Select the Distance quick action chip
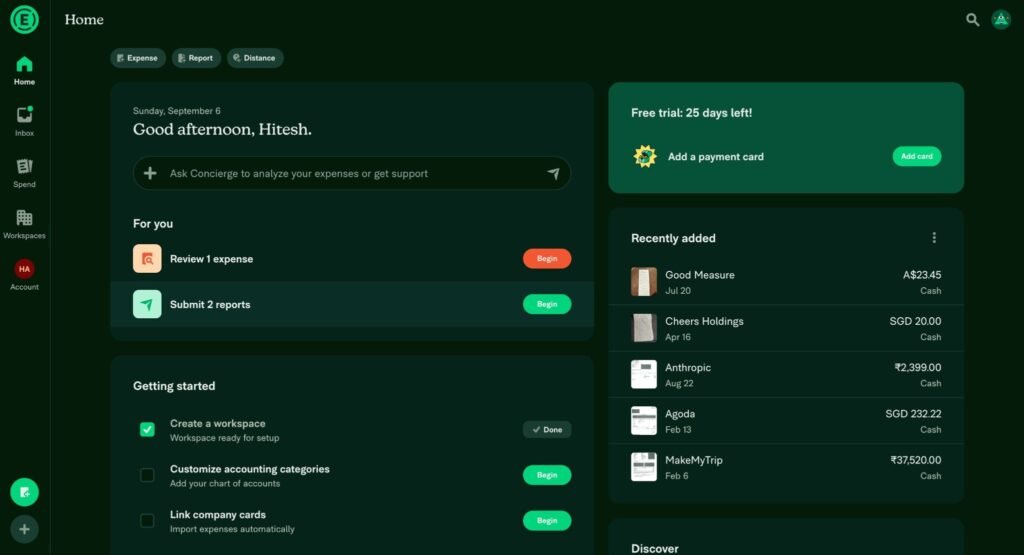The width and height of the screenshot is (1024, 555). 255,58
